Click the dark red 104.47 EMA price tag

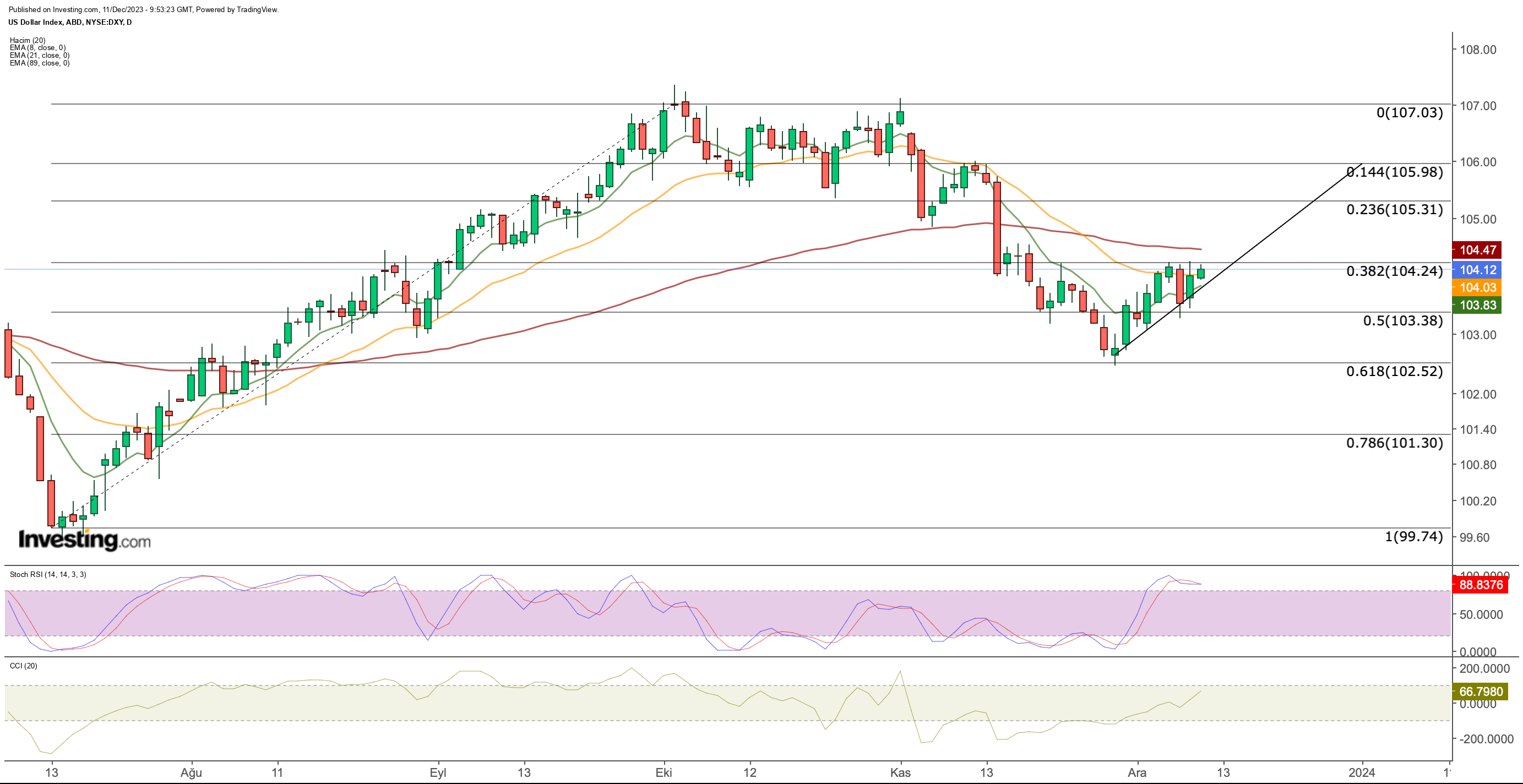coord(1477,250)
